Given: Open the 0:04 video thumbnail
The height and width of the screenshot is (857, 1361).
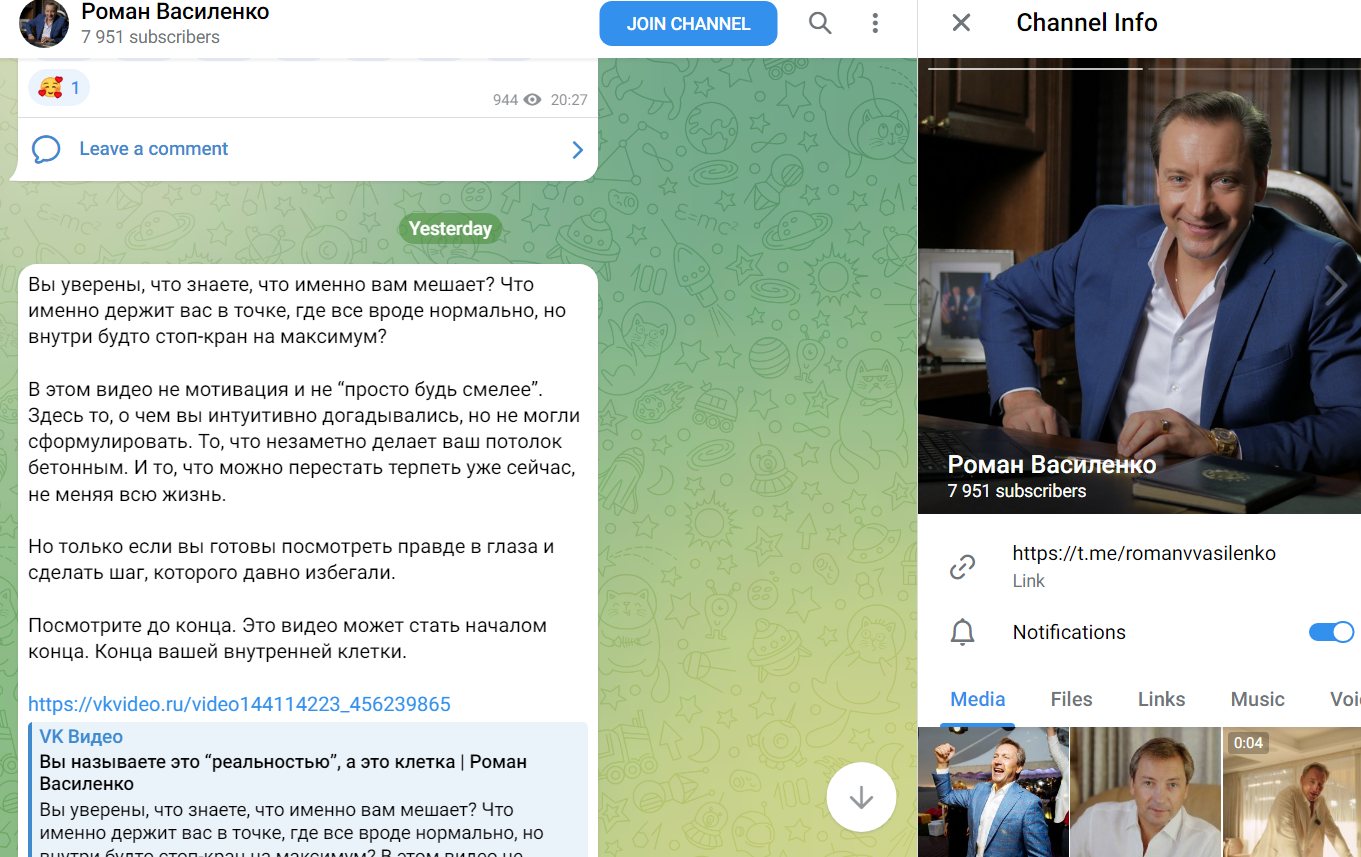Looking at the screenshot, I should click(x=1292, y=792).
